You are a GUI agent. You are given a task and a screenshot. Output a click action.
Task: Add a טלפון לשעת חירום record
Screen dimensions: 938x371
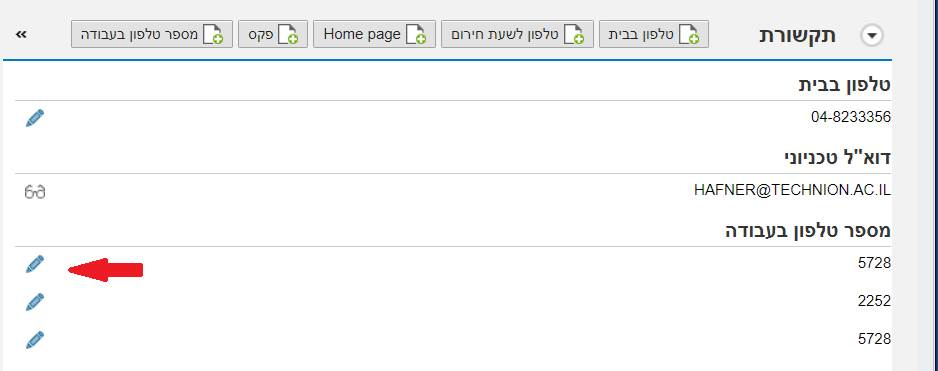(517, 34)
